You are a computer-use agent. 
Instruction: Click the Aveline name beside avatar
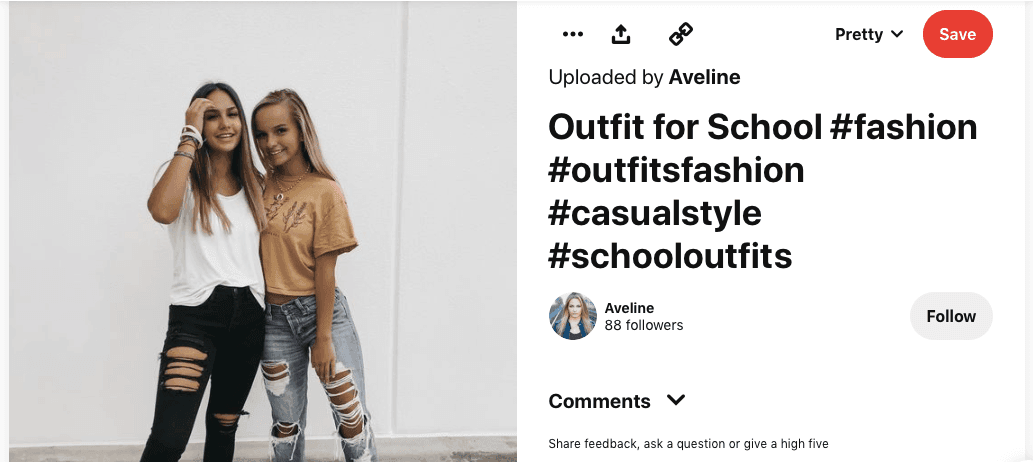click(629, 308)
